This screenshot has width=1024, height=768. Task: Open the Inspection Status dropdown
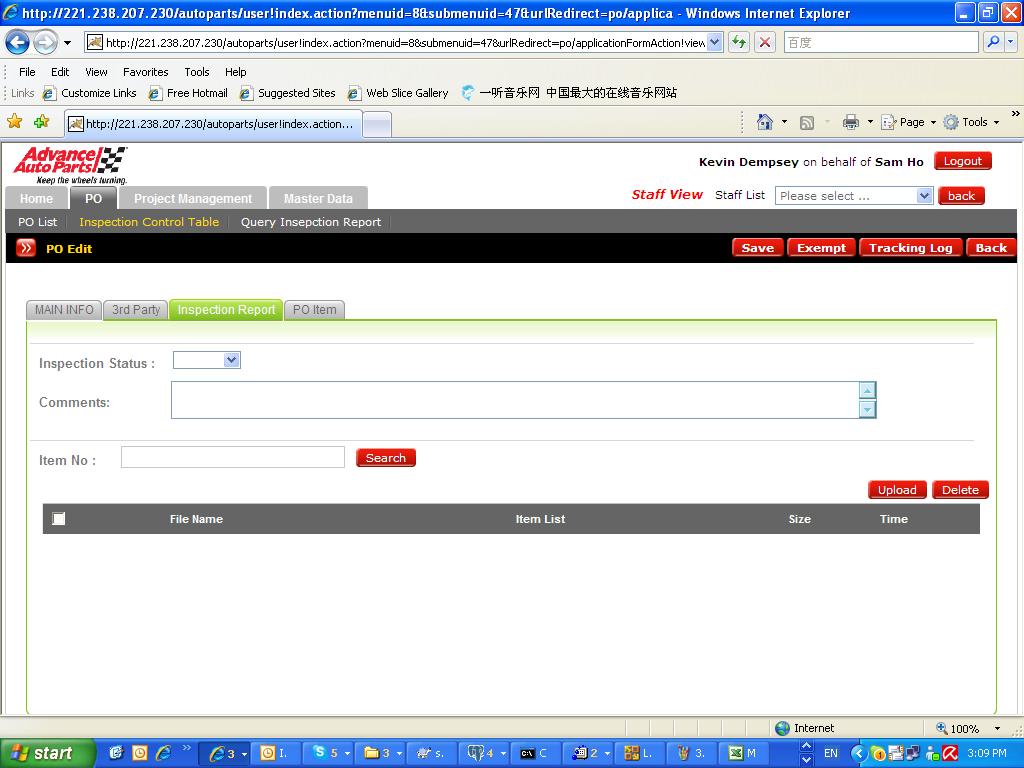[207, 360]
